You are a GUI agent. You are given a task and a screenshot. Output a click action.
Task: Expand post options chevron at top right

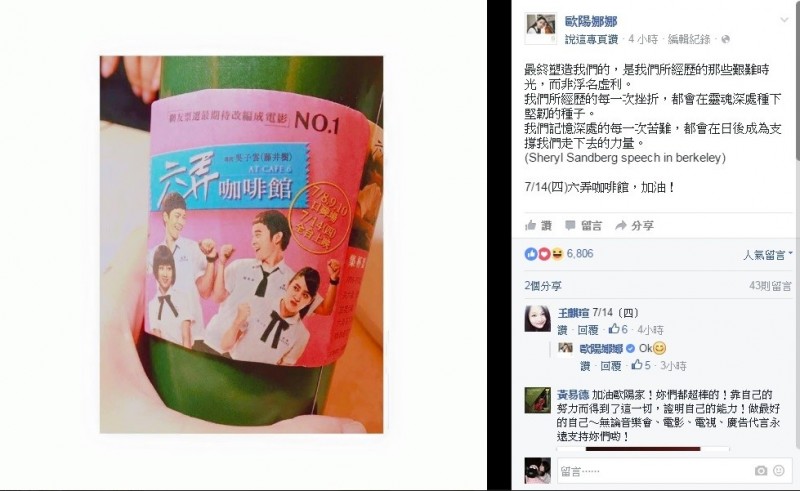[784, 20]
